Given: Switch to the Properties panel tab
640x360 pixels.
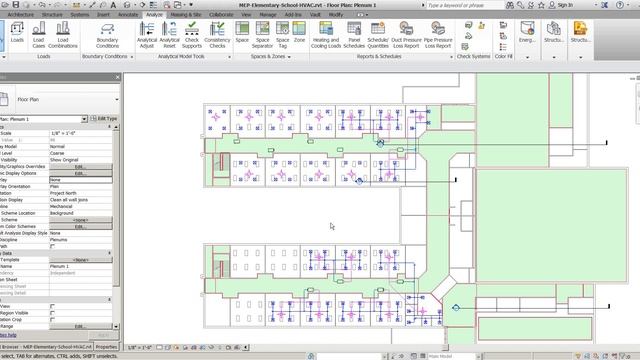Looking at the screenshot, I should (x=106, y=347).
